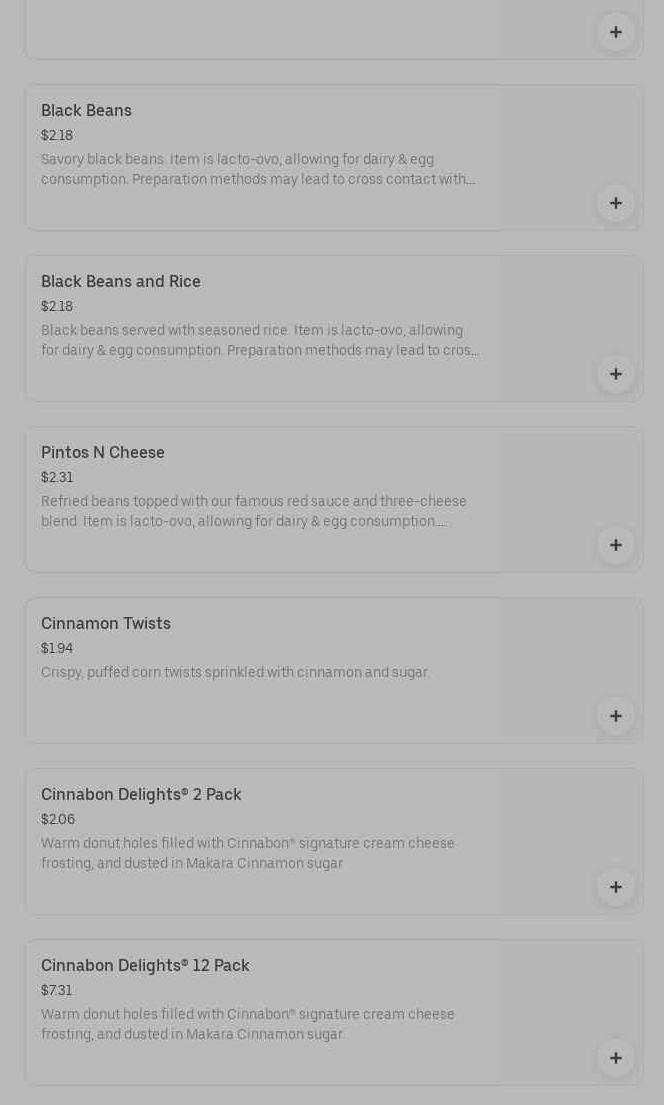This screenshot has width=664, height=1105.
Task: Click the $2.06 price on the 2 Pack
Action: click(x=58, y=820)
